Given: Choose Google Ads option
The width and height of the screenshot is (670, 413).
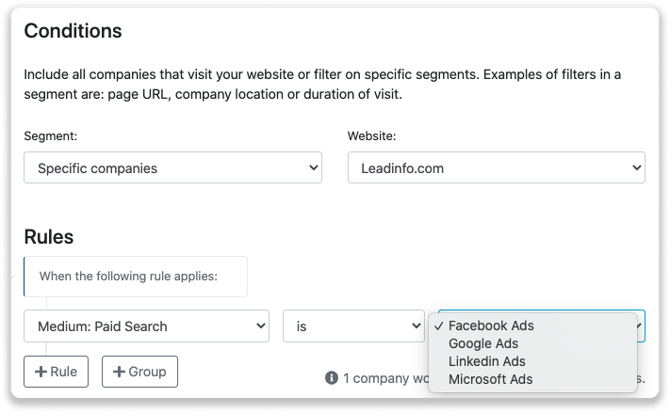Looking at the screenshot, I should [x=484, y=344].
